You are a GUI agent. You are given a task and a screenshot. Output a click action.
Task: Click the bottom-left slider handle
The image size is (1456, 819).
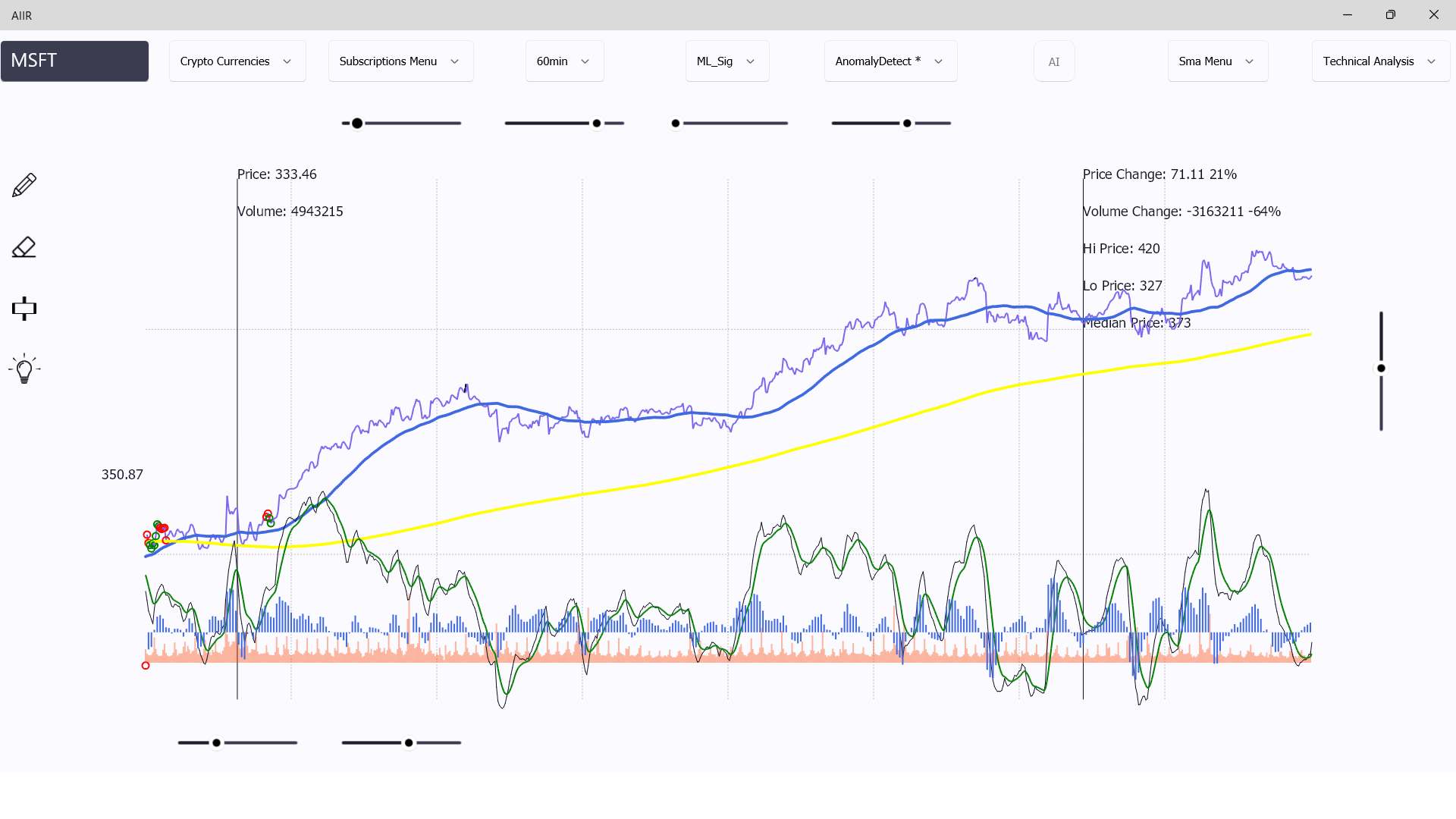217,742
